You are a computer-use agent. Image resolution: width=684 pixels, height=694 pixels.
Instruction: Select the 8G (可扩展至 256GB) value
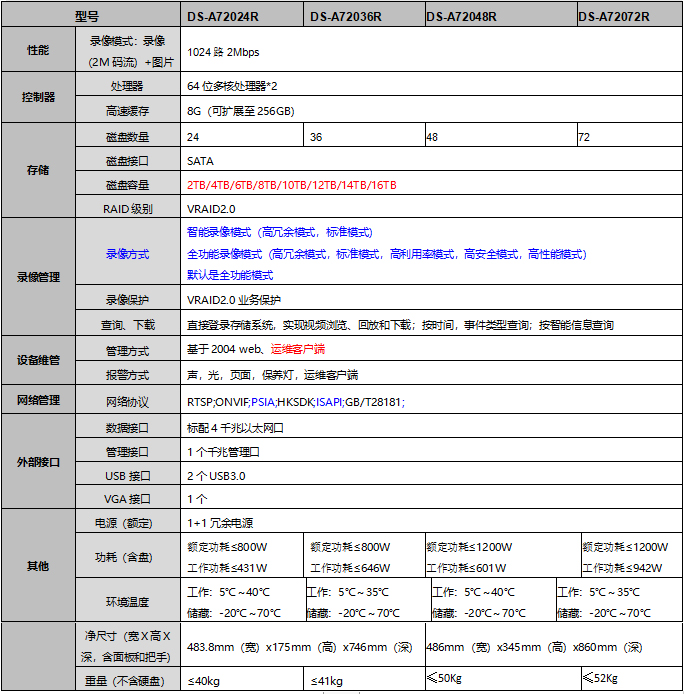tap(241, 111)
